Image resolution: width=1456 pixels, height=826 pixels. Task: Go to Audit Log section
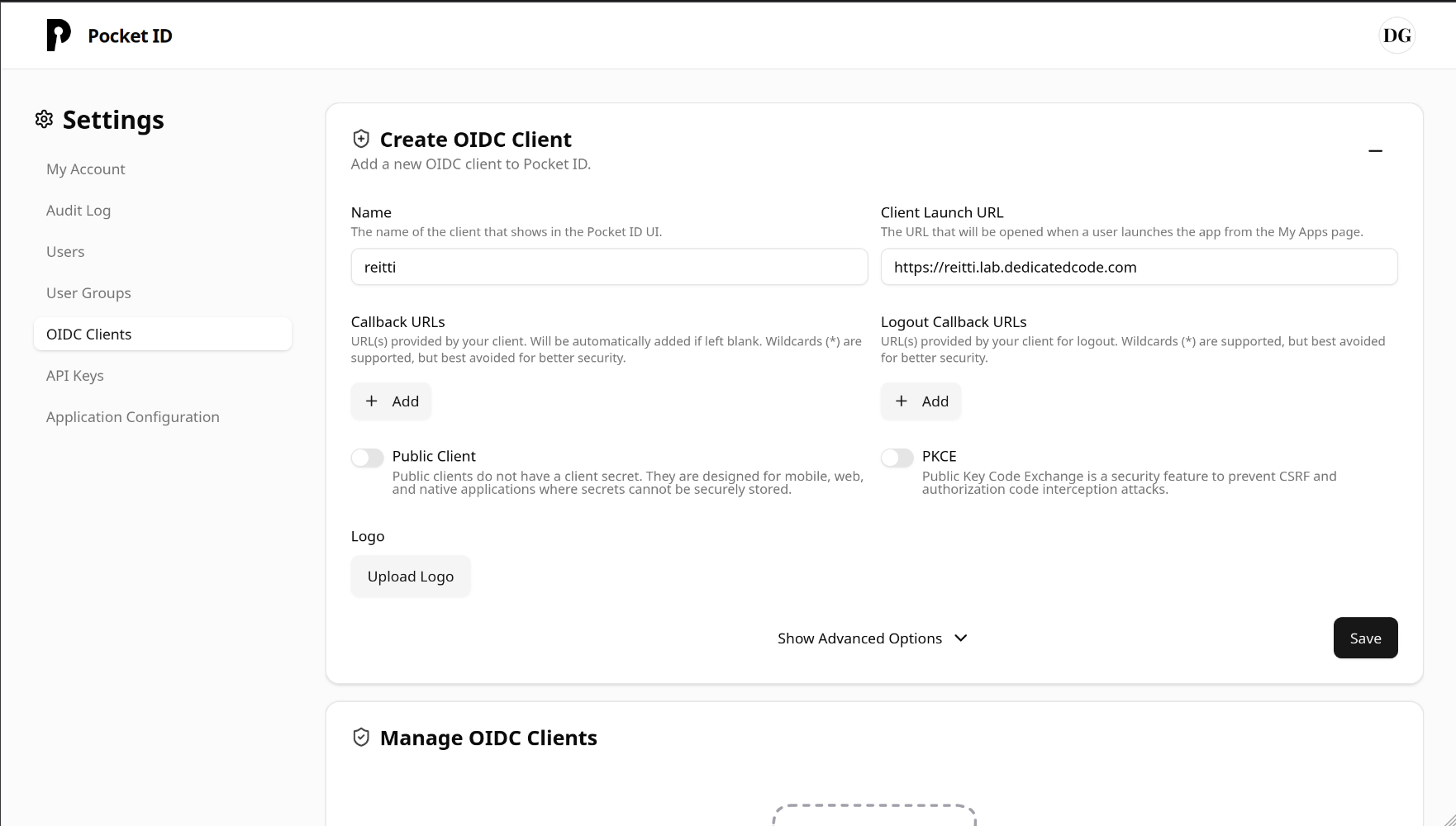tap(79, 211)
